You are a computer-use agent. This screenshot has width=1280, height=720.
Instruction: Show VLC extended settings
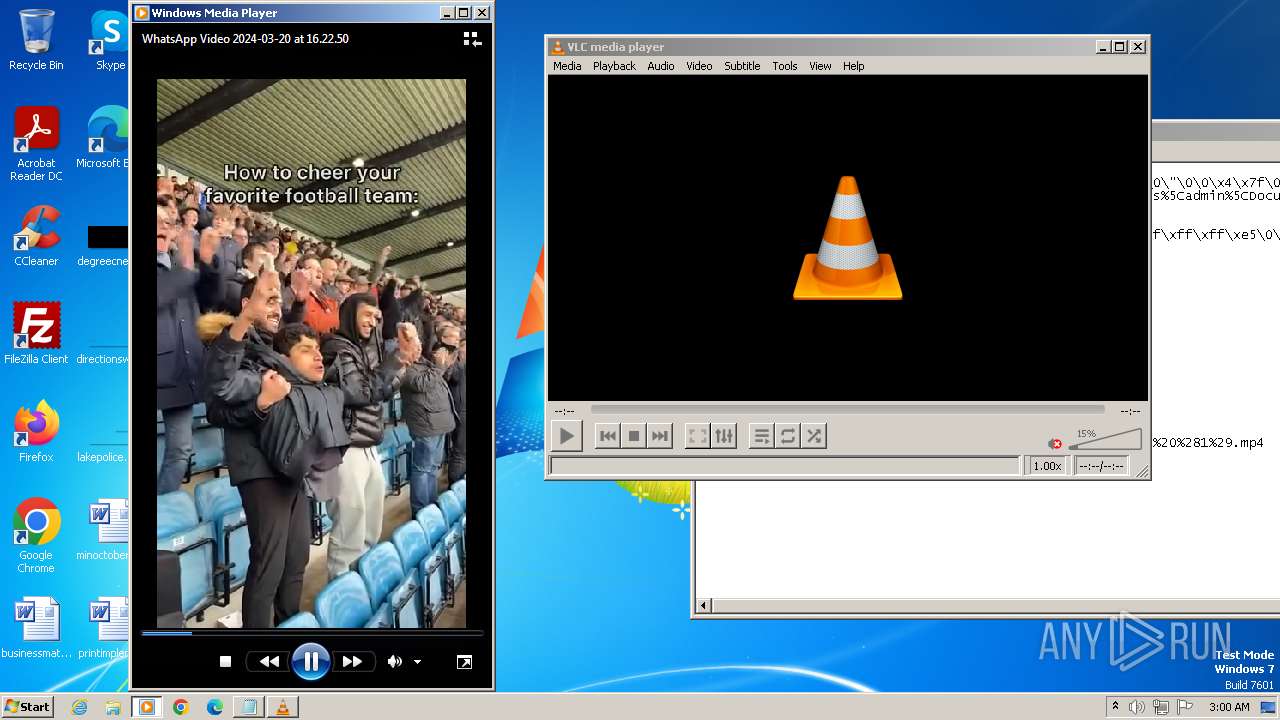(723, 436)
